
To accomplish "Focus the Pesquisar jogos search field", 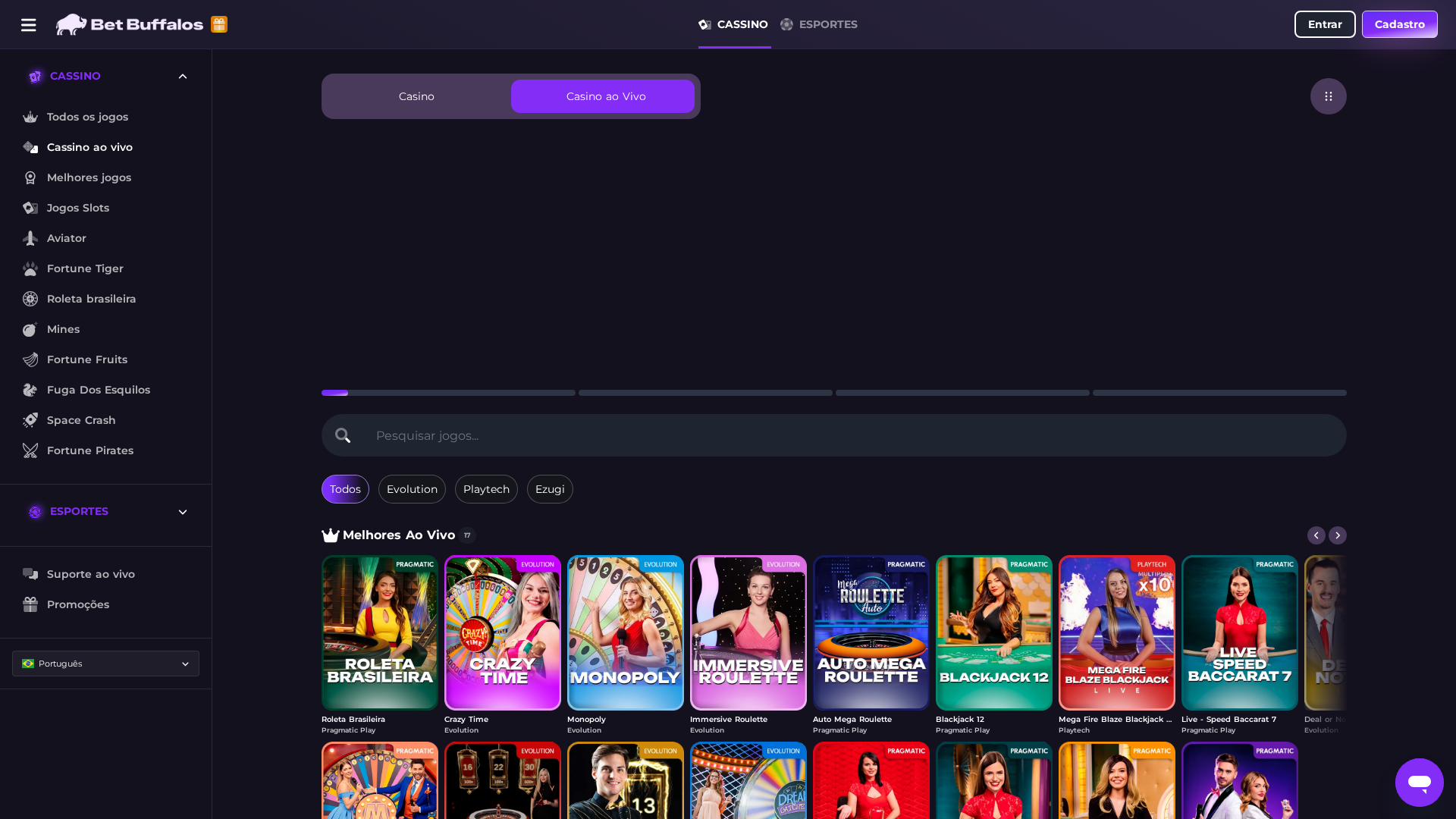I will tap(834, 435).
